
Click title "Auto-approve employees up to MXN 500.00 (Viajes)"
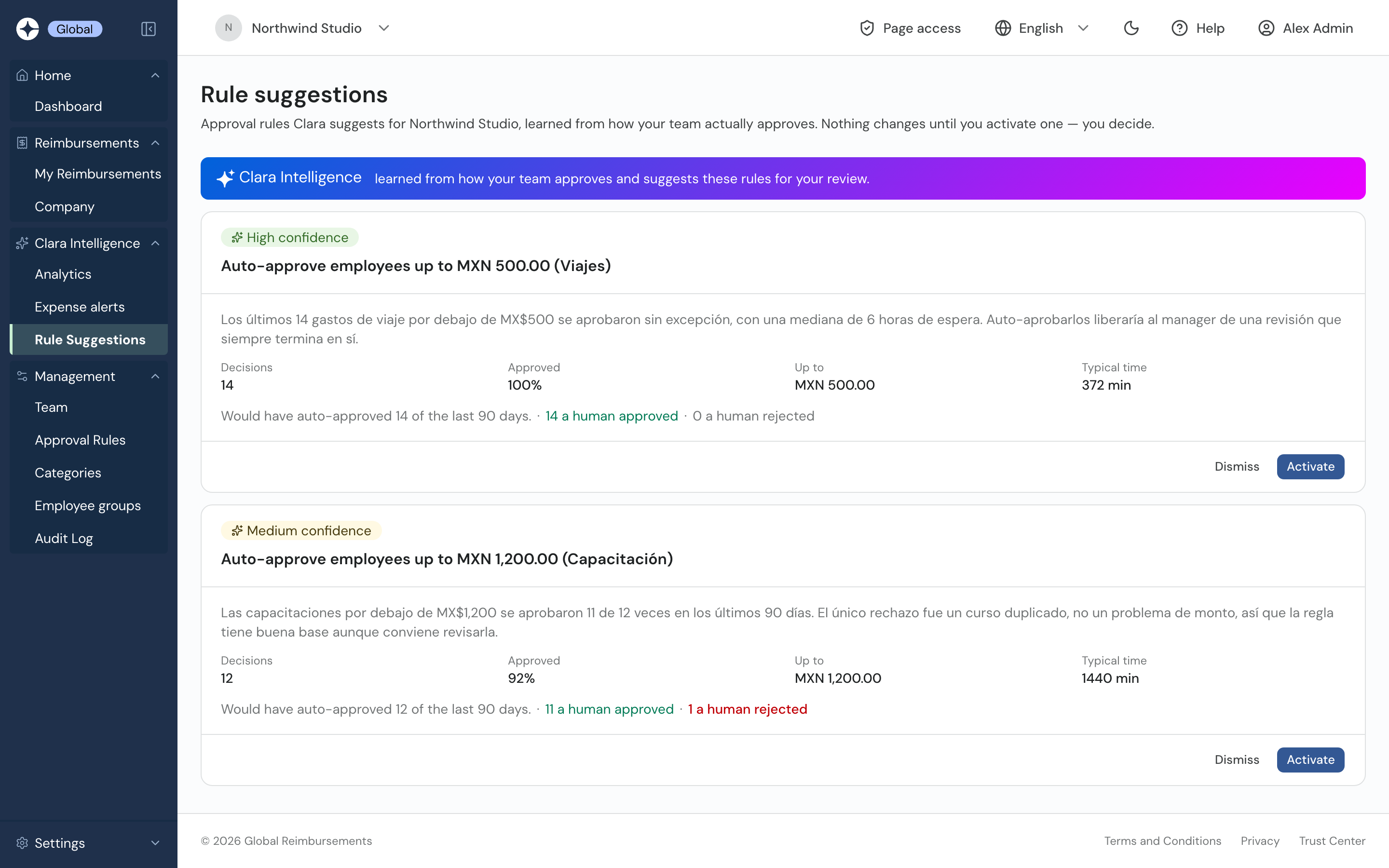point(416,266)
